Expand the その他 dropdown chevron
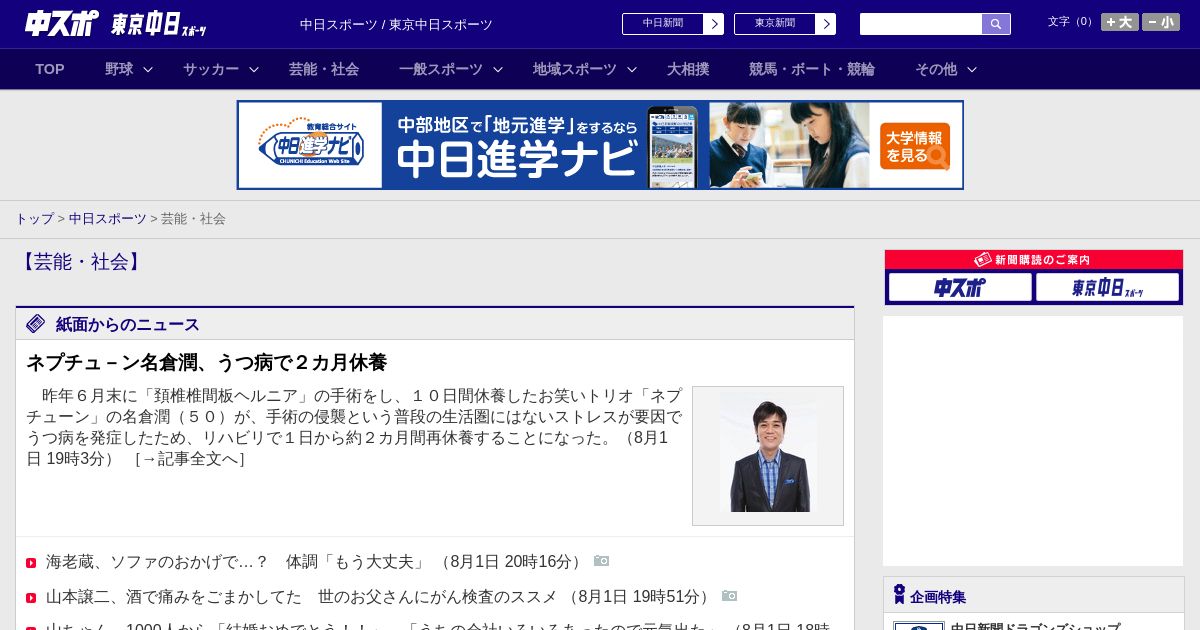Image resolution: width=1200 pixels, height=630 pixels. [x=972, y=70]
